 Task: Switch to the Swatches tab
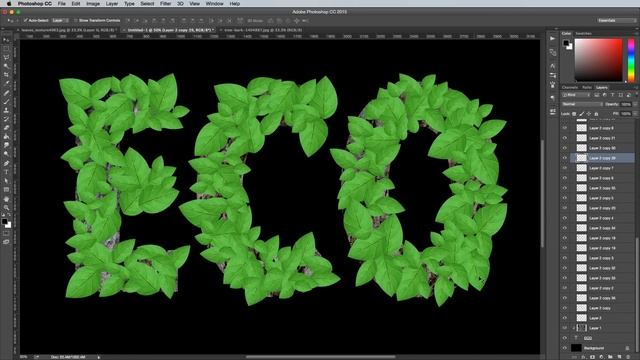click(x=583, y=33)
